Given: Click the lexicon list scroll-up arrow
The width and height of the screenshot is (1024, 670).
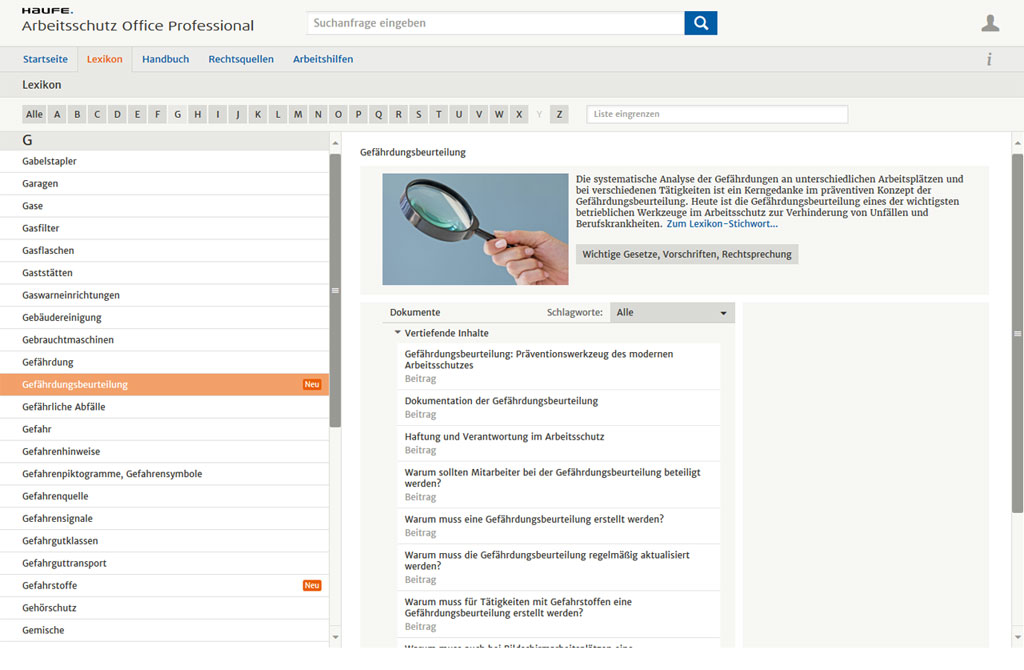Looking at the screenshot, I should (335, 143).
